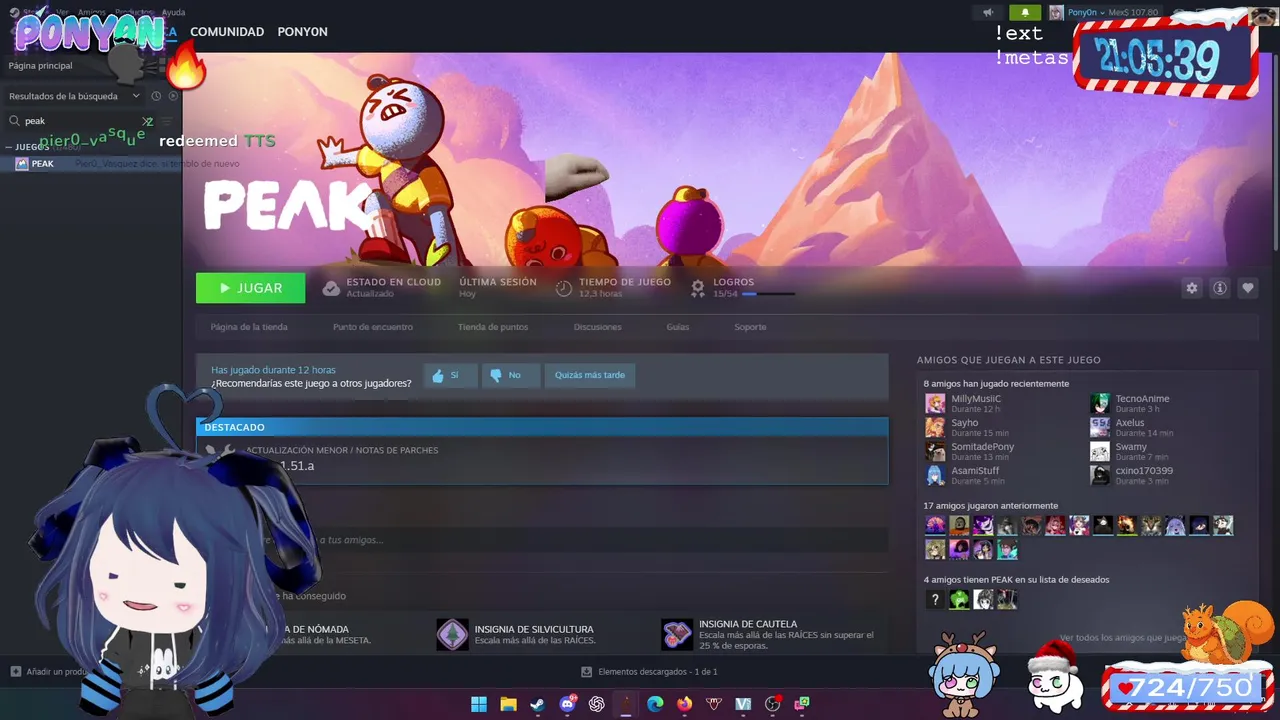Open Sayho friend avatar

click(935, 428)
